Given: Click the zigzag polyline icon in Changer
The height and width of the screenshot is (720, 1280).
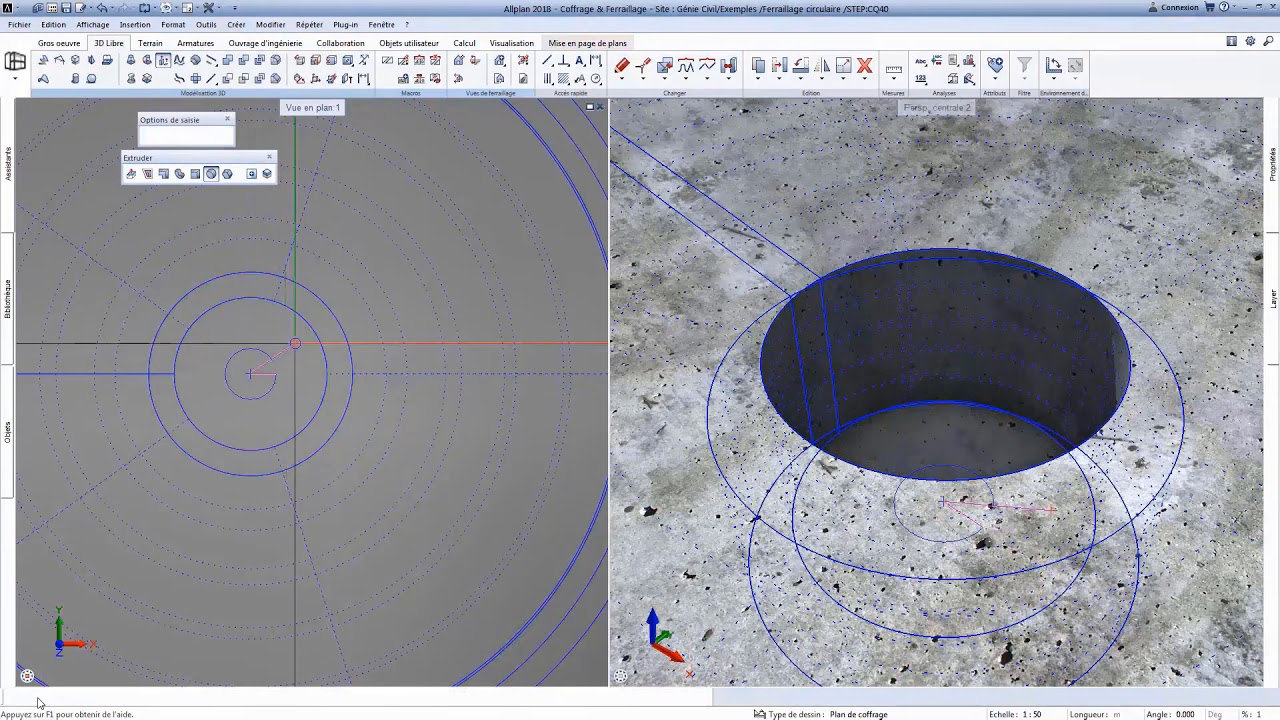Looking at the screenshot, I should click(x=707, y=66).
